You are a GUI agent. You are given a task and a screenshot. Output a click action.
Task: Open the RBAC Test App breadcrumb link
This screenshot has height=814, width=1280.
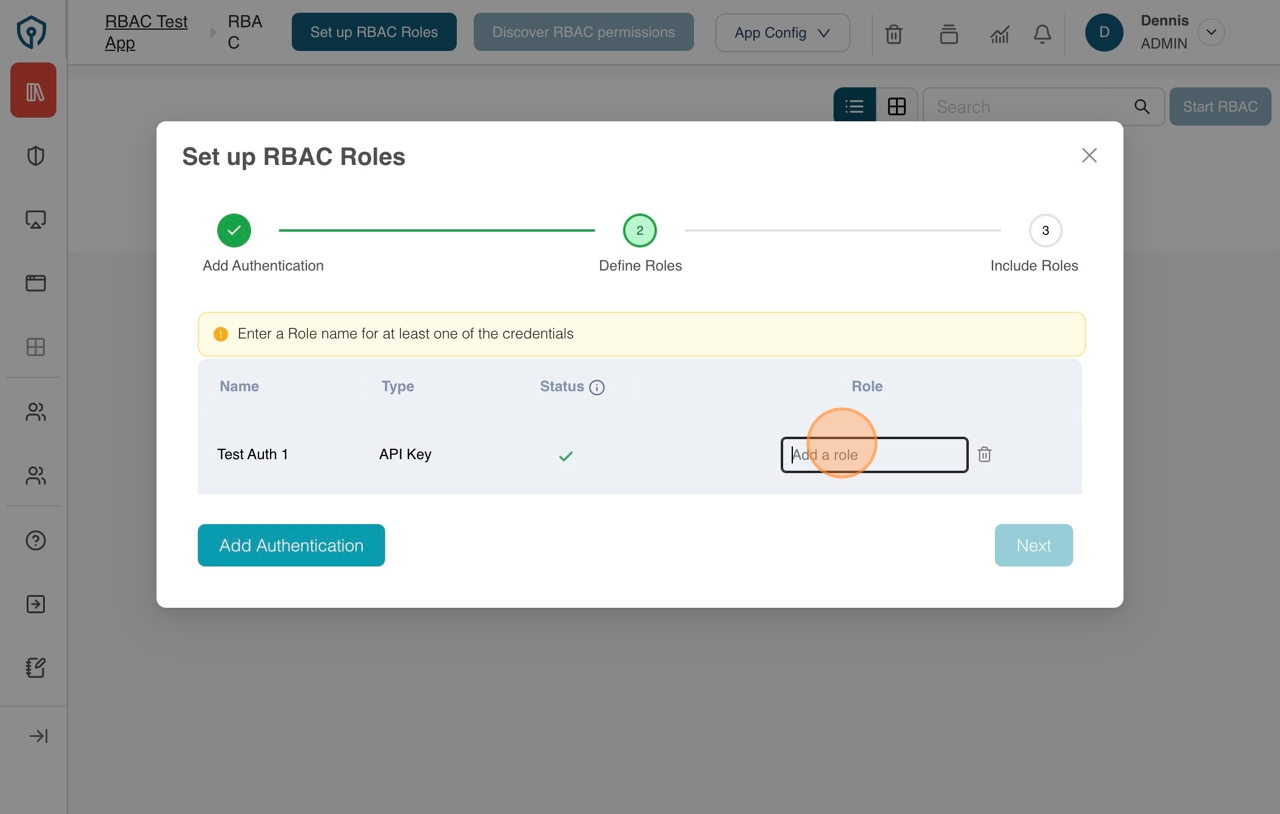(x=145, y=31)
